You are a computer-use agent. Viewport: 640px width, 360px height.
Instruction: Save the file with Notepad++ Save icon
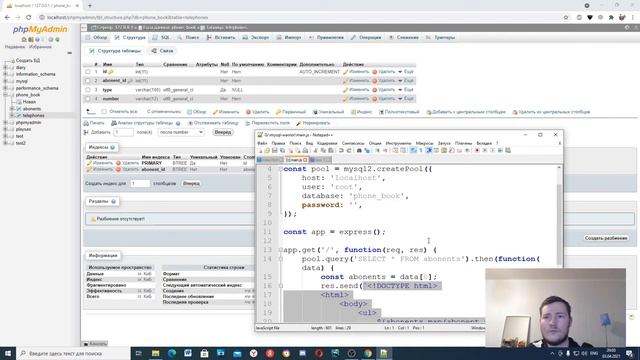(275, 151)
